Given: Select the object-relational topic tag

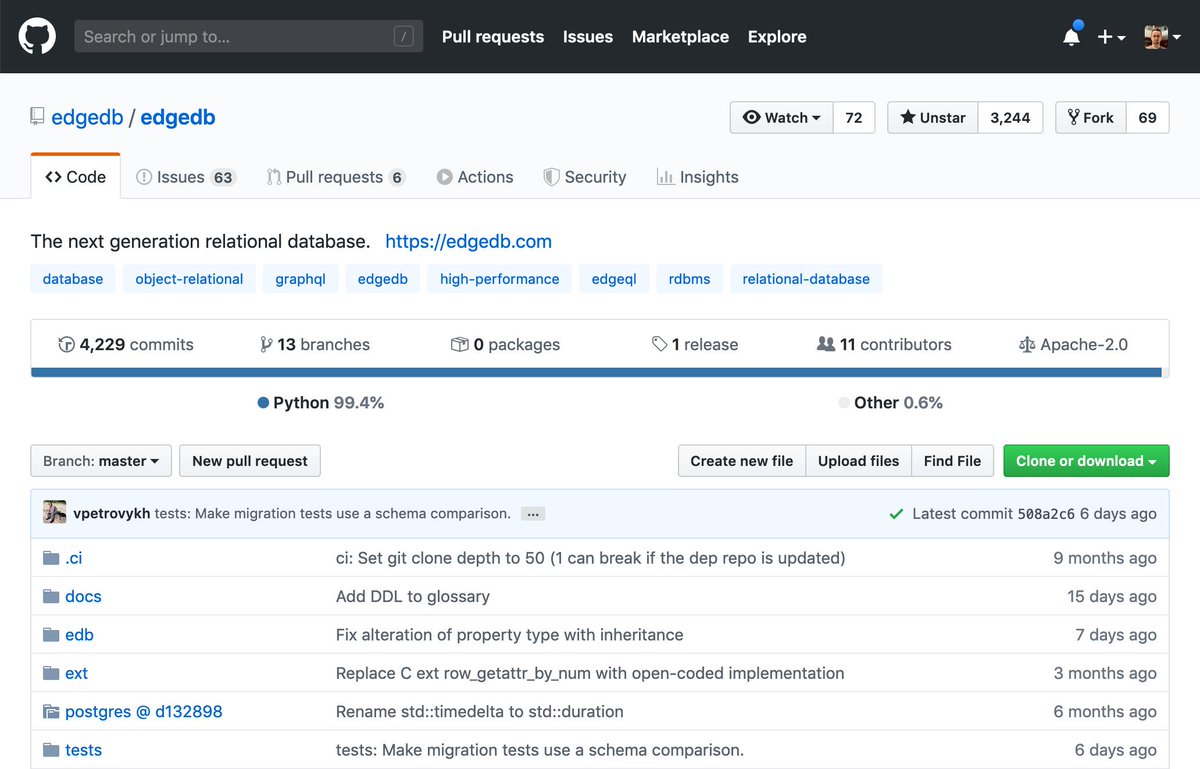Looking at the screenshot, I should (189, 279).
